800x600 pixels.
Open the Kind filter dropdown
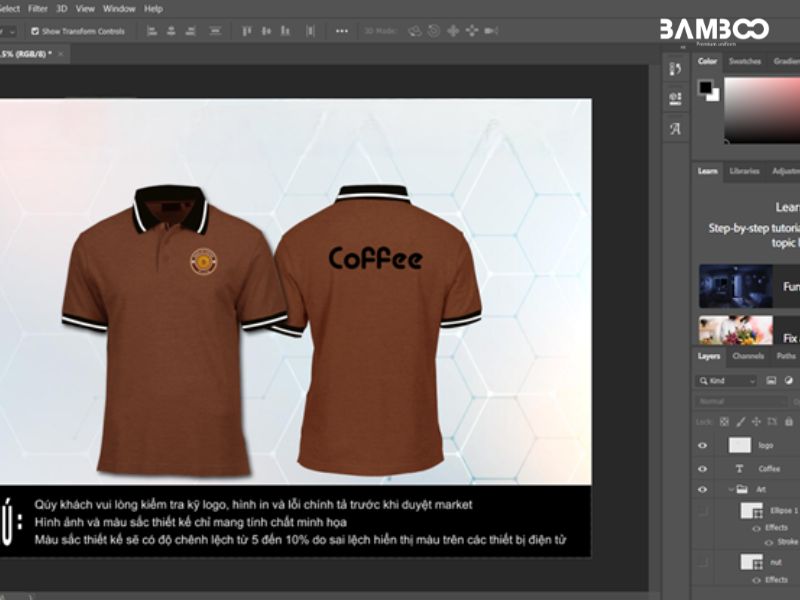(x=727, y=381)
